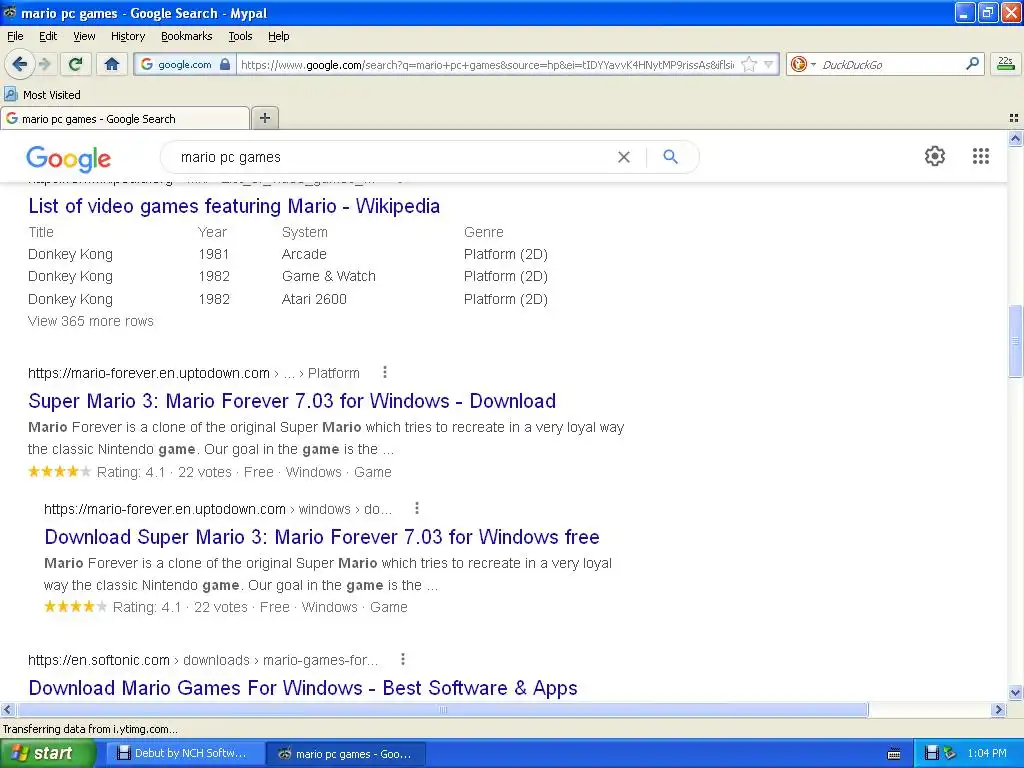Viewport: 1024px width, 768px height.
Task: Click the horizontal scrollbar thumb
Action: tap(442, 710)
